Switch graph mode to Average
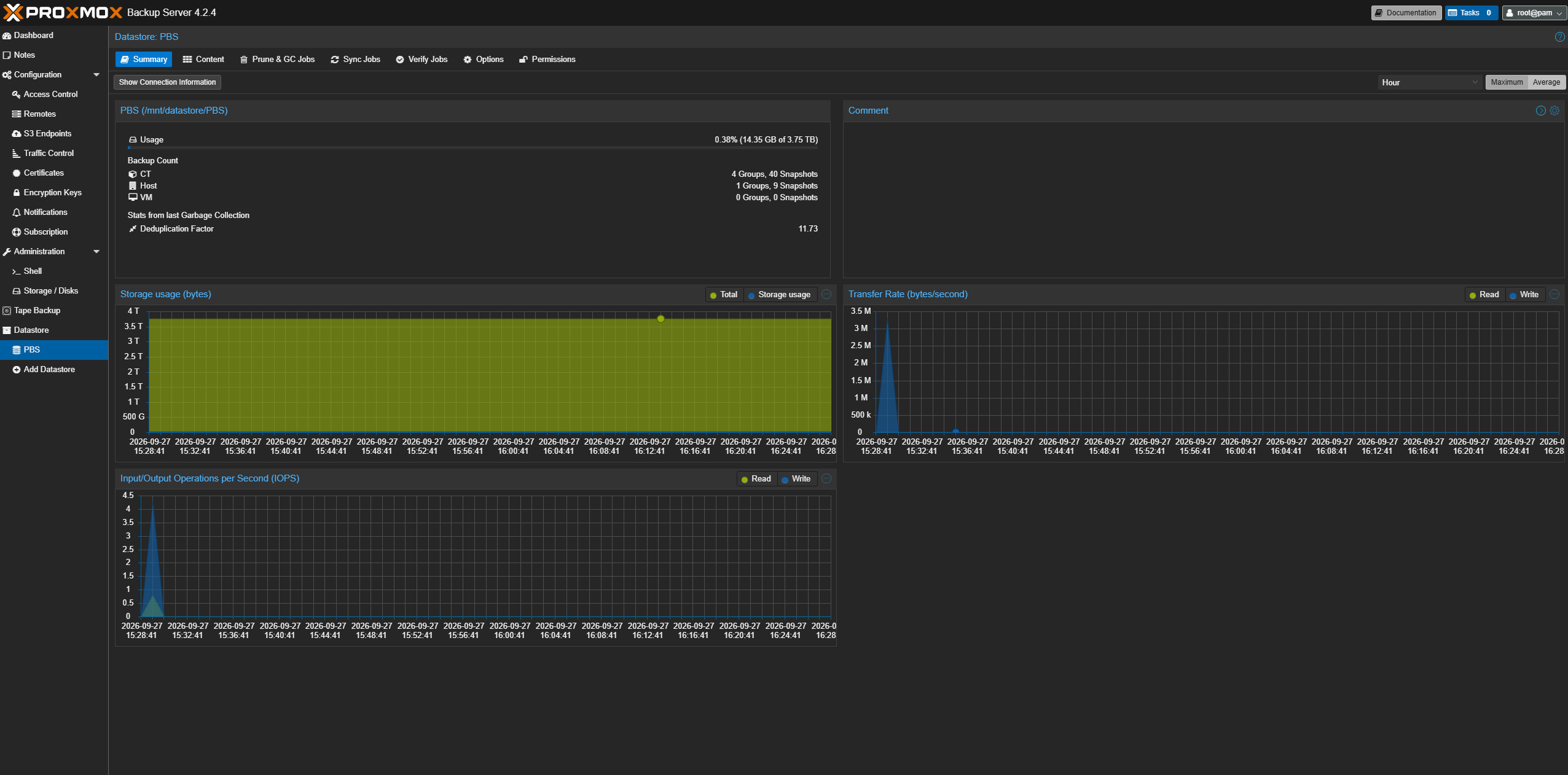Viewport: 1568px width, 775px height. (1546, 82)
